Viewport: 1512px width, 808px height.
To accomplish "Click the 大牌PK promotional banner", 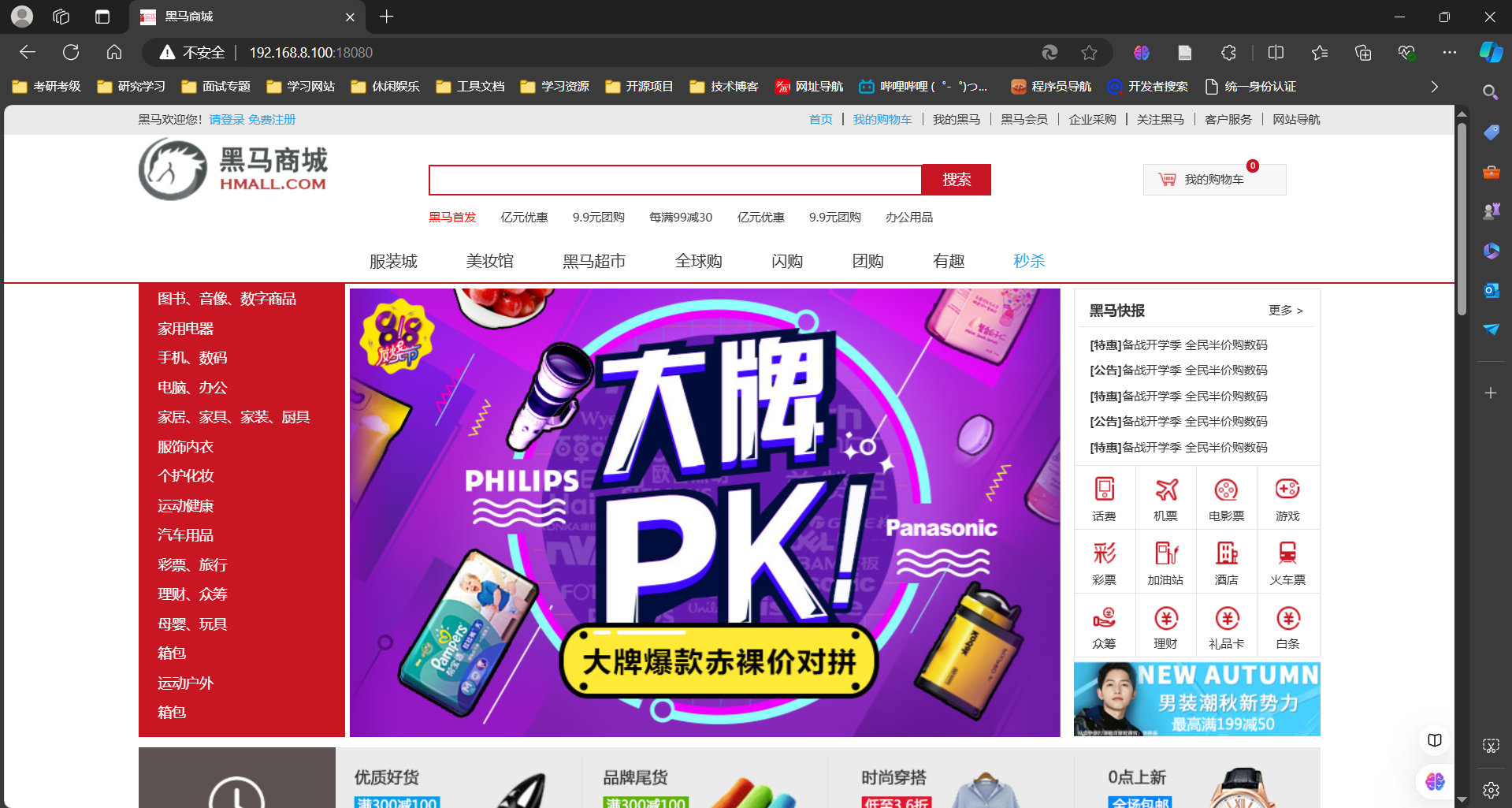I will [705, 512].
